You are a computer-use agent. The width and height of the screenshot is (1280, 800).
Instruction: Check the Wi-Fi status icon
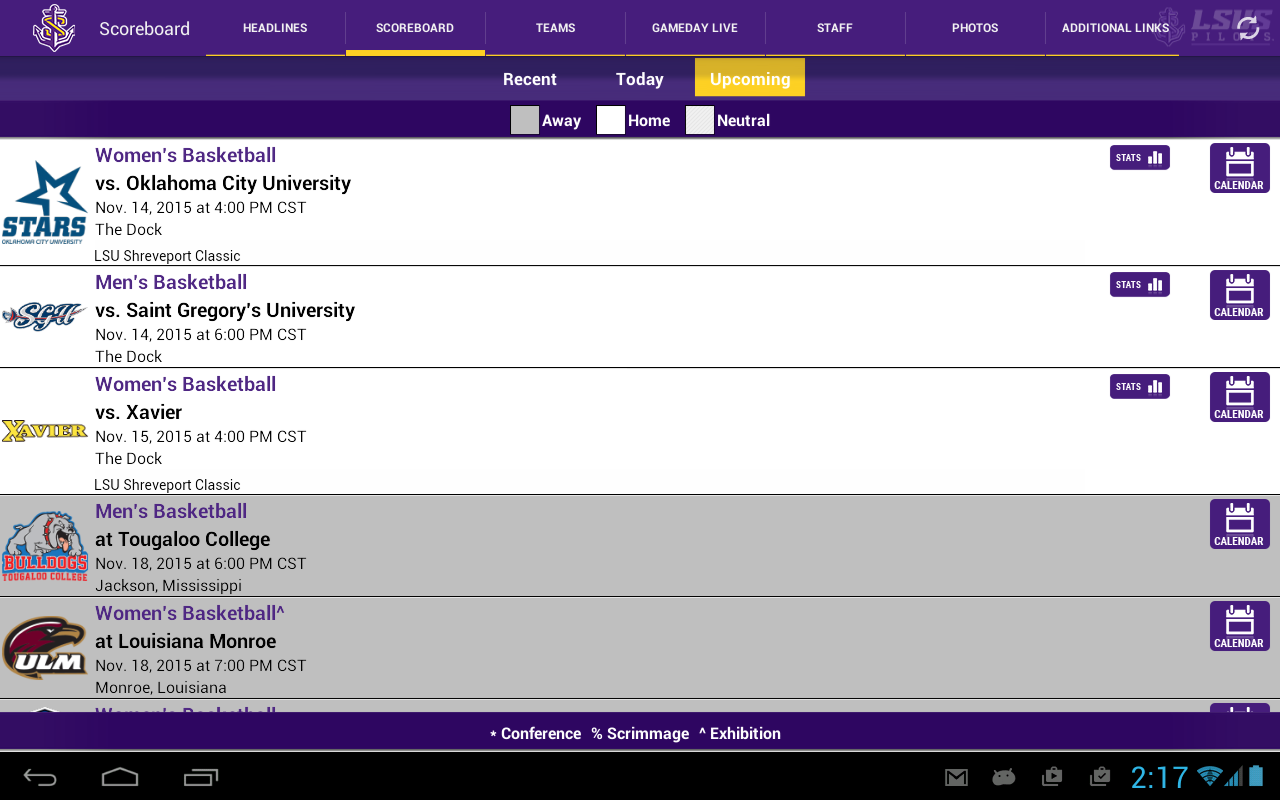pyautogui.click(x=1209, y=776)
